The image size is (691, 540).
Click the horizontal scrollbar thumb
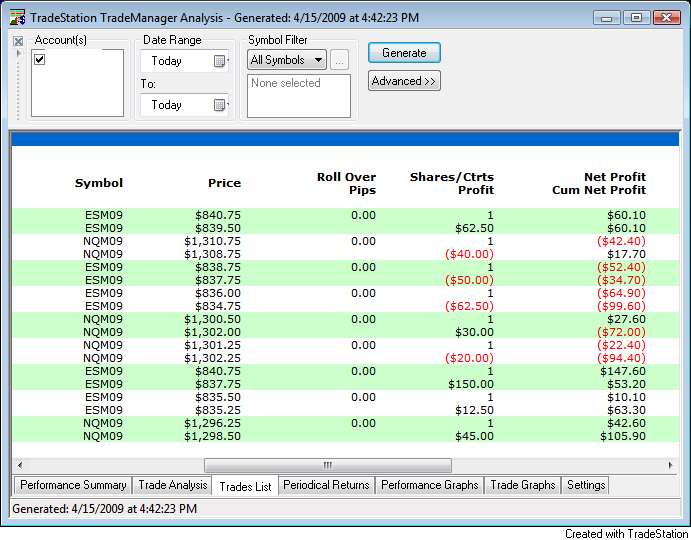click(x=328, y=465)
